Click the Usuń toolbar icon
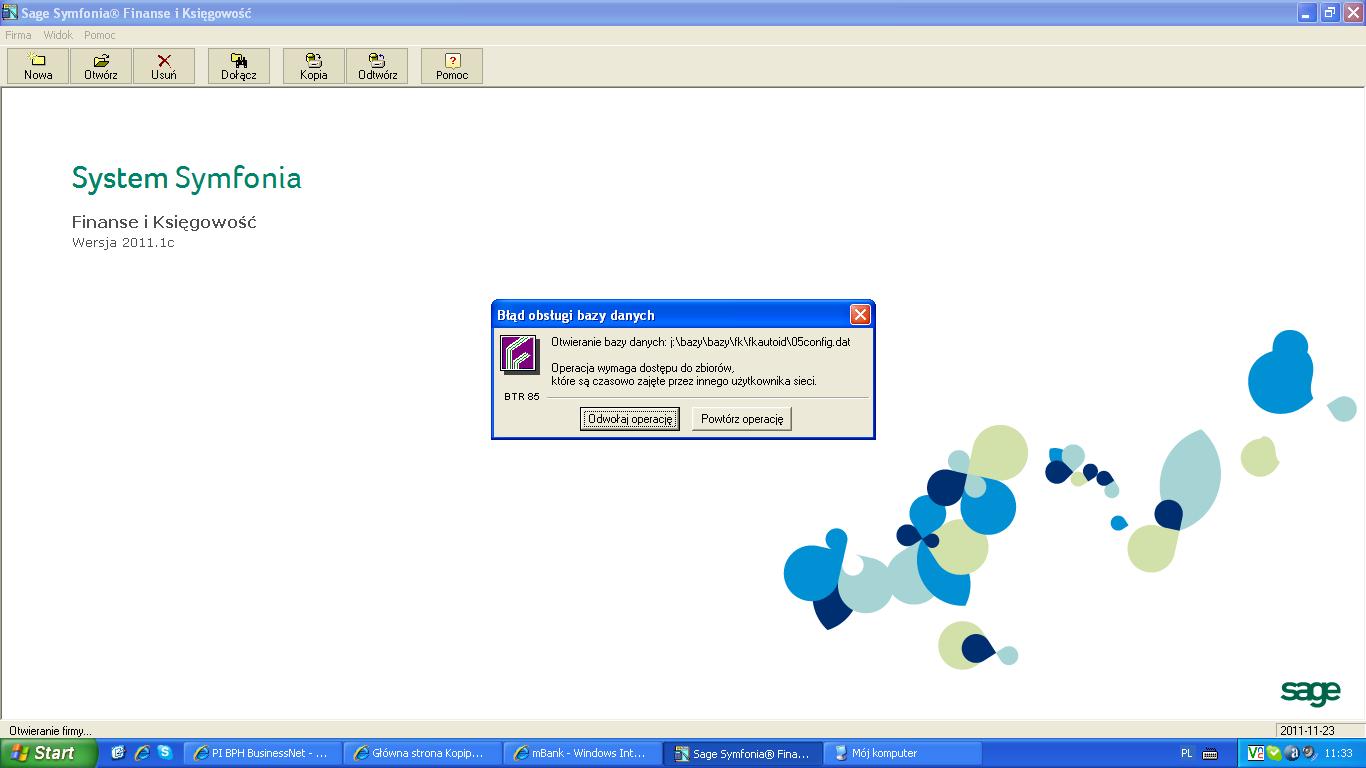1366x768 pixels. pos(164,66)
